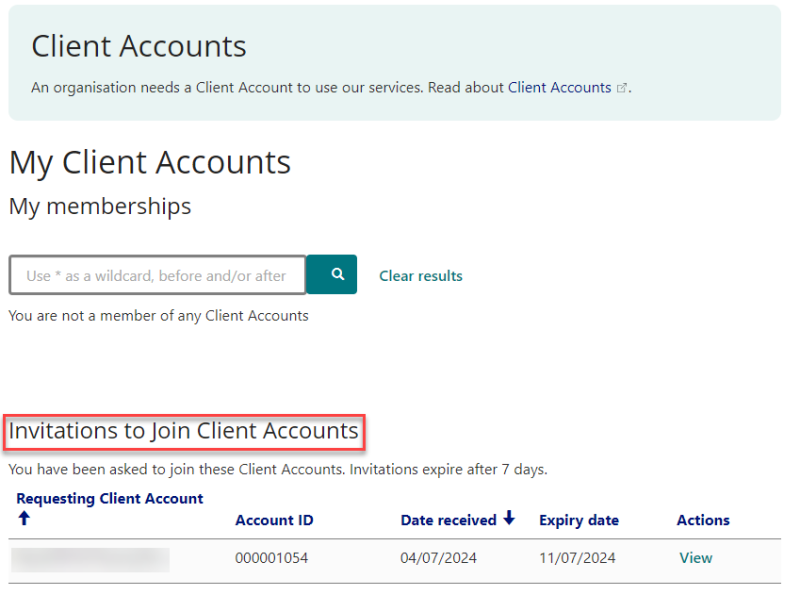Click the external link icon after Client Accounts
Viewport: 800px width, 595px height.
point(622,88)
